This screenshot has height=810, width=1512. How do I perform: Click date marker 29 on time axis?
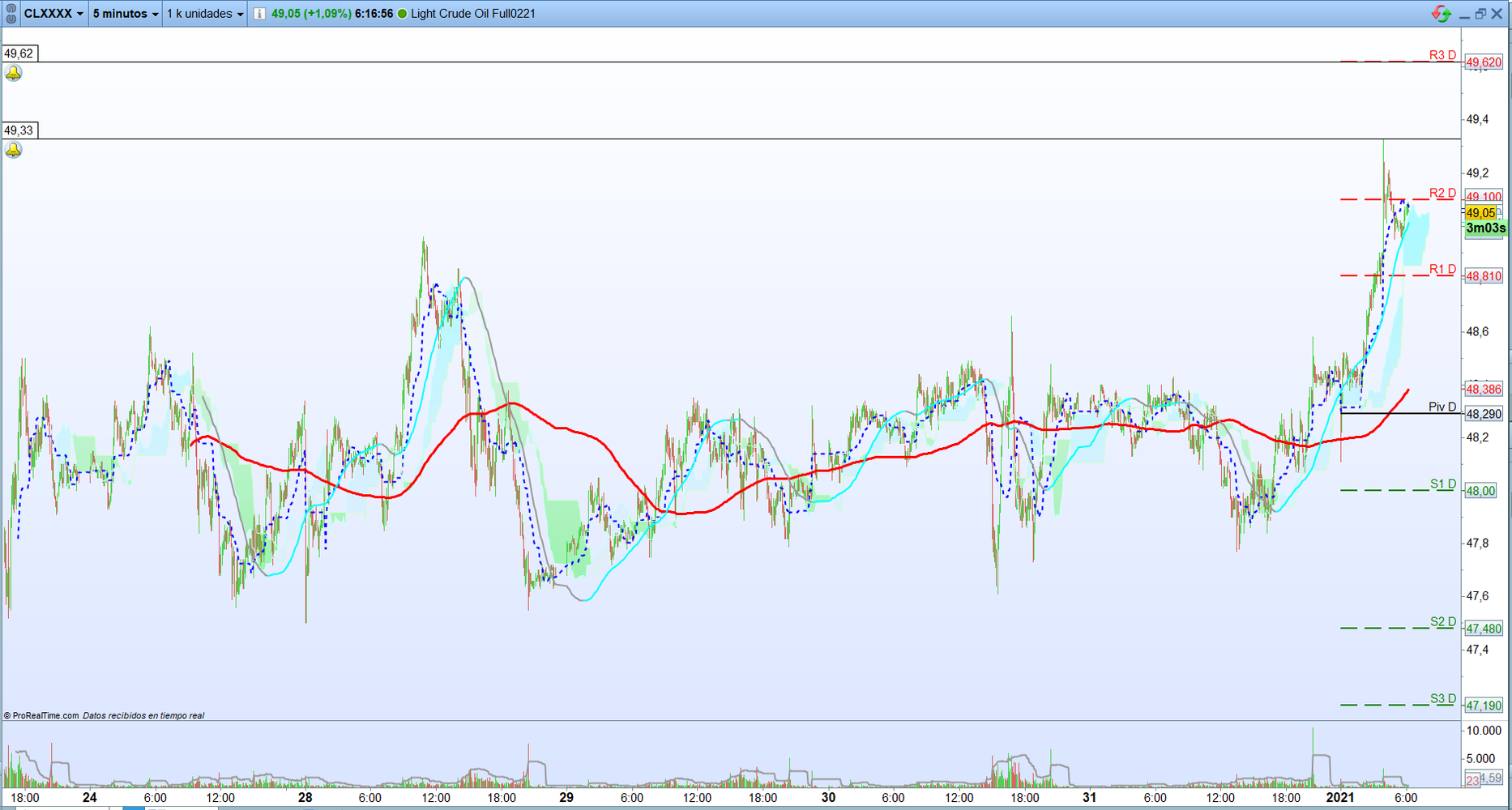[x=566, y=797]
